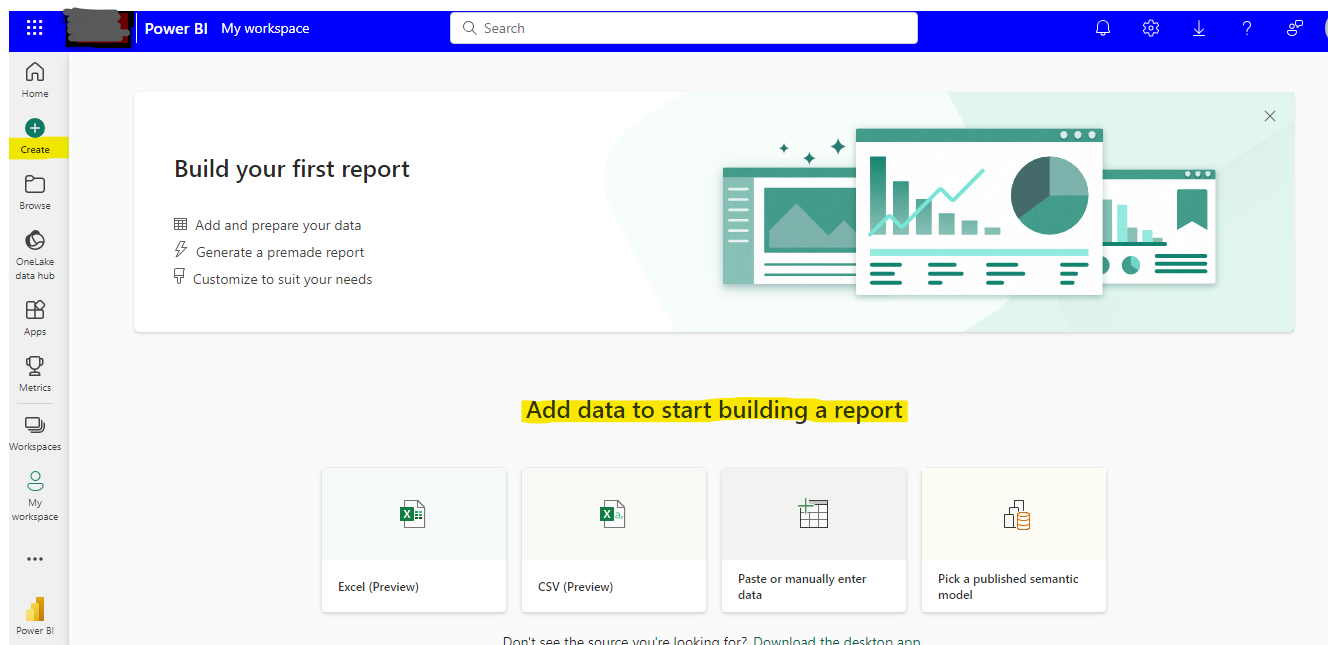The height and width of the screenshot is (645, 1328).
Task: Go to Home in left navigation
Action: [35, 80]
